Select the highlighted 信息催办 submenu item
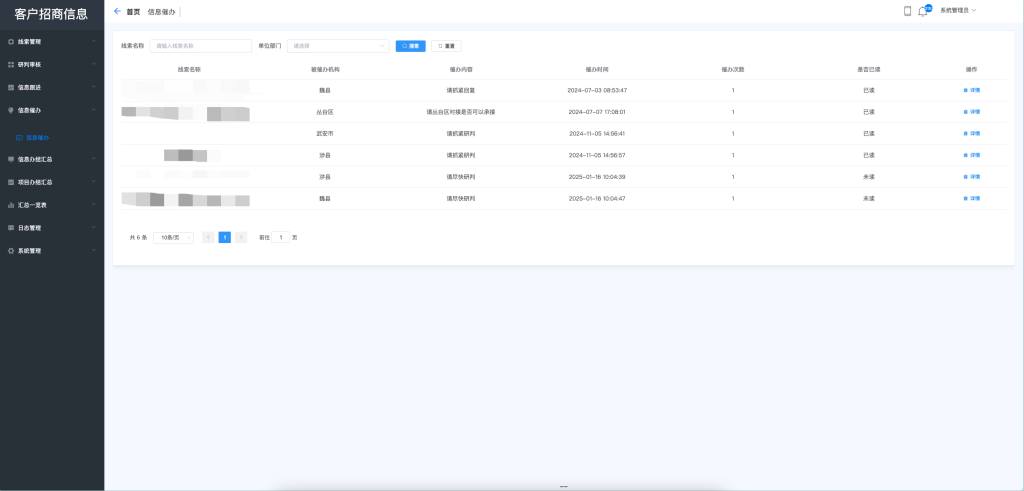Viewport: 1024px width, 491px height. pyautogui.click(x=36, y=137)
